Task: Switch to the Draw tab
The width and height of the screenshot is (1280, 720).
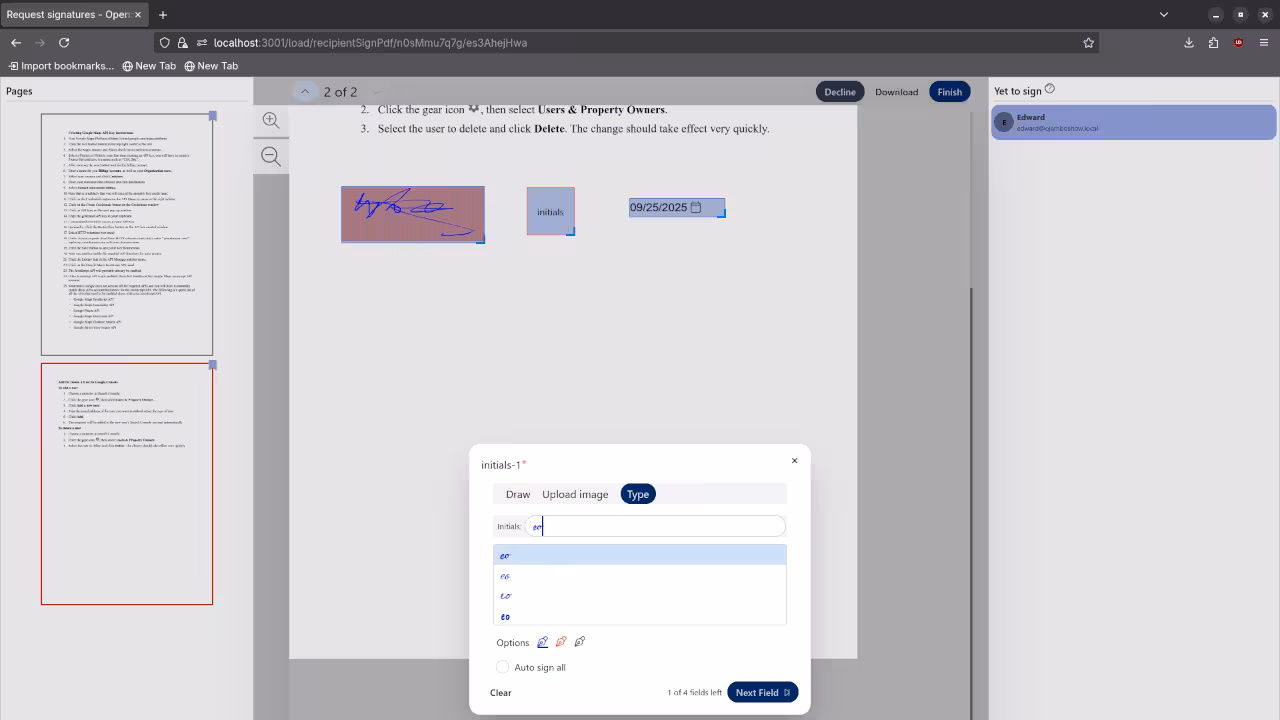Action: point(518,494)
